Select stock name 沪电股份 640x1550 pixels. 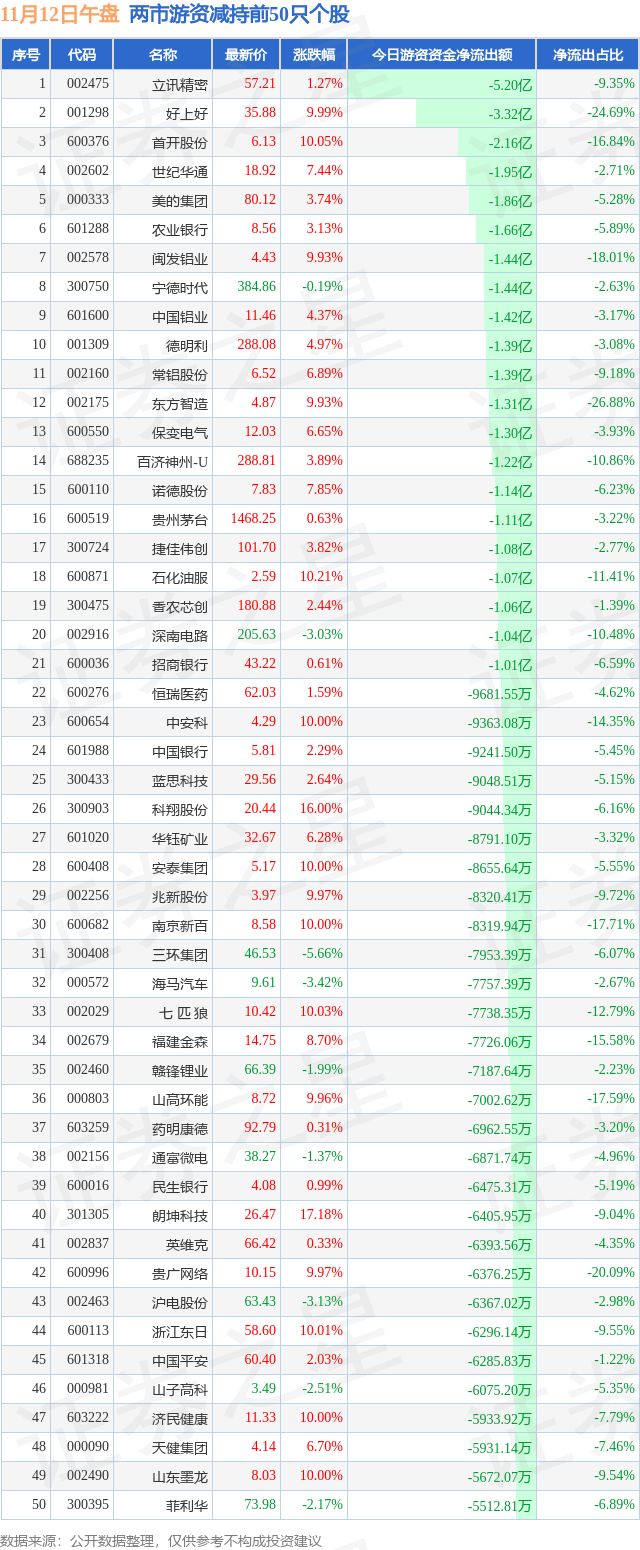(180, 1303)
